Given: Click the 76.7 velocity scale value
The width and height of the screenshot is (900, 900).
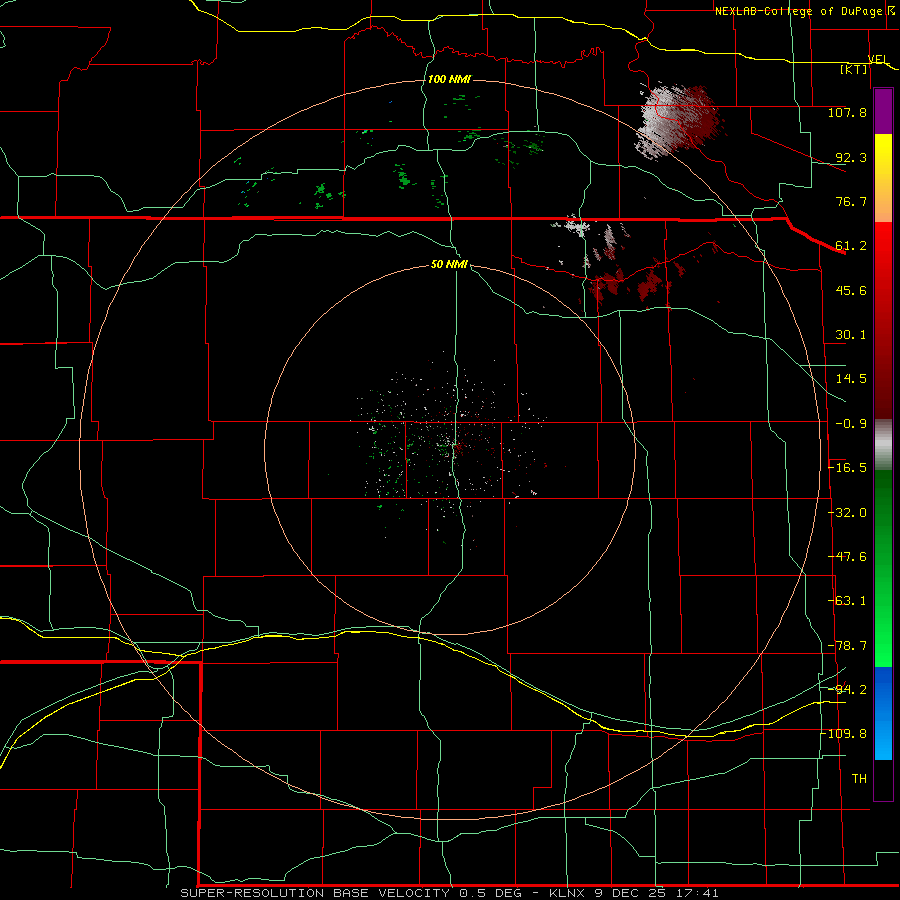Looking at the screenshot, I should click(x=851, y=201).
